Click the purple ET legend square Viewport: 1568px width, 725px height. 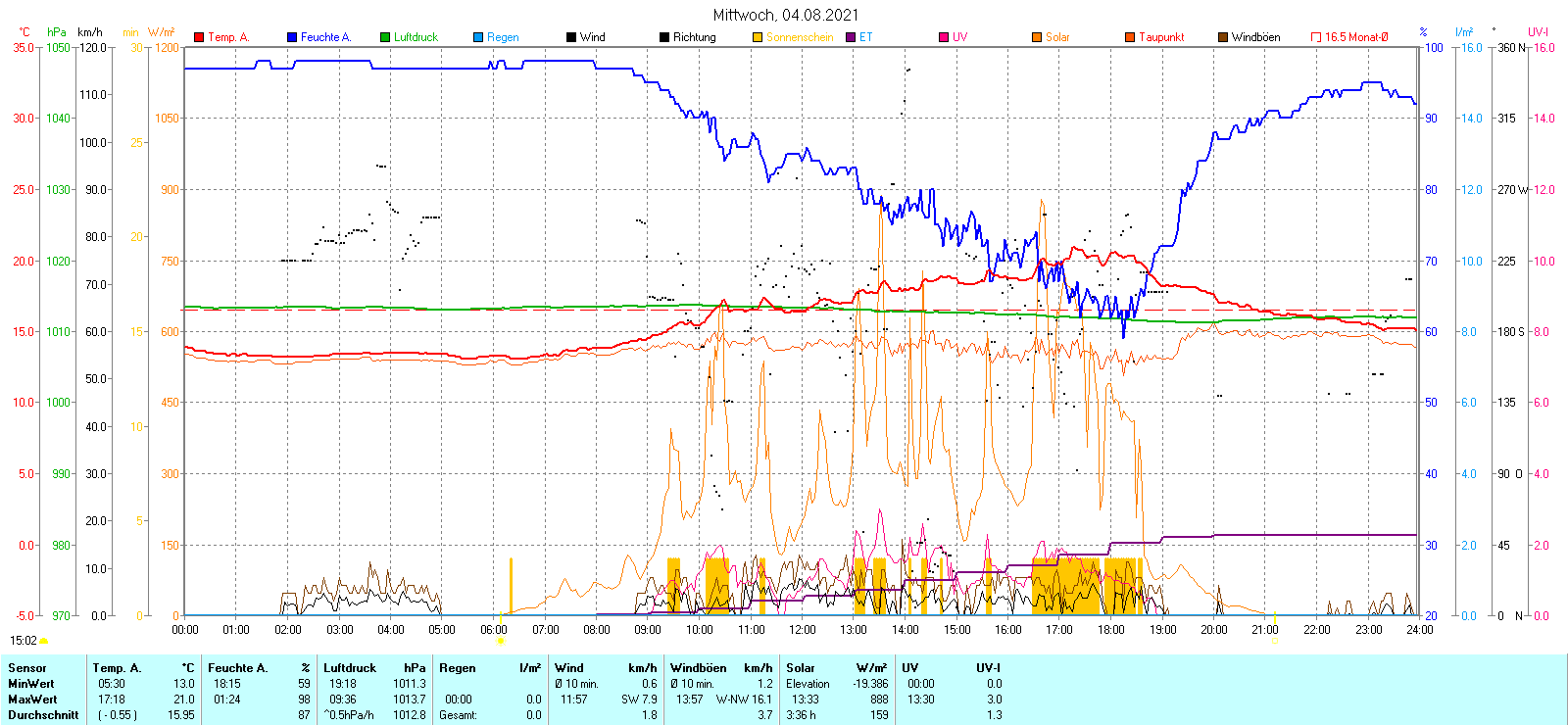coord(851,37)
